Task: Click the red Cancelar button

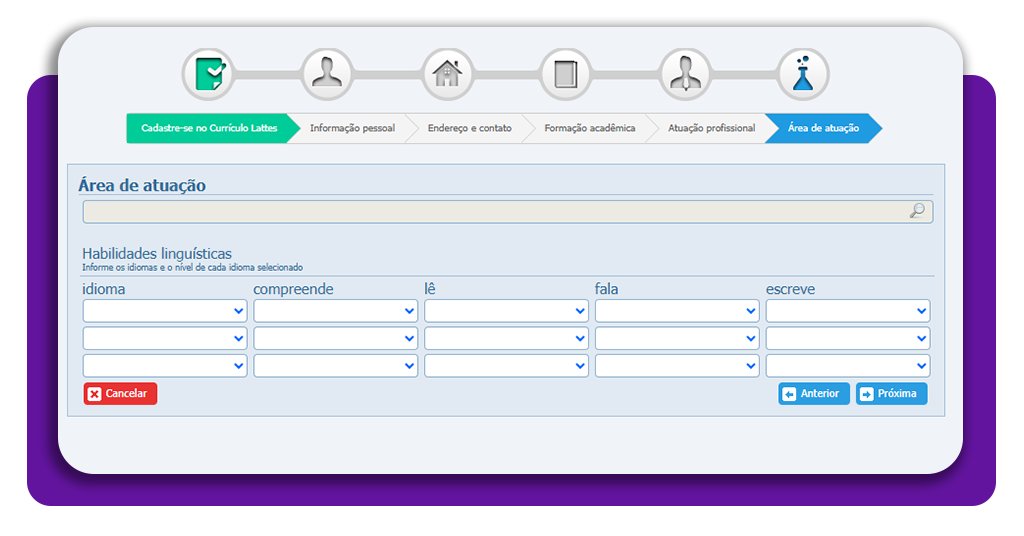Action: [120, 394]
